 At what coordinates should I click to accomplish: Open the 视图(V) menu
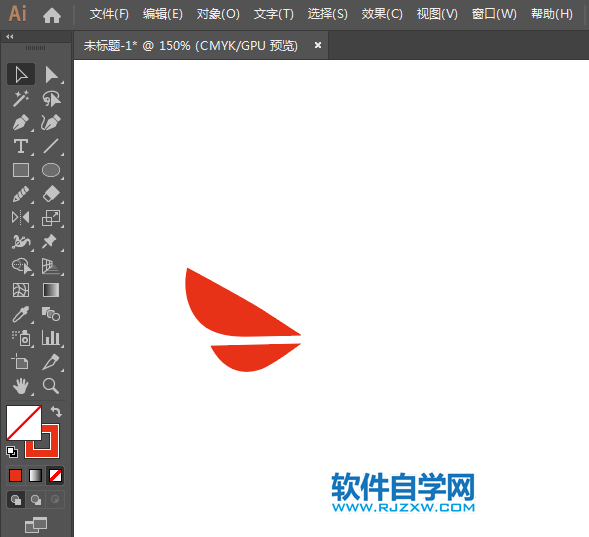[437, 14]
